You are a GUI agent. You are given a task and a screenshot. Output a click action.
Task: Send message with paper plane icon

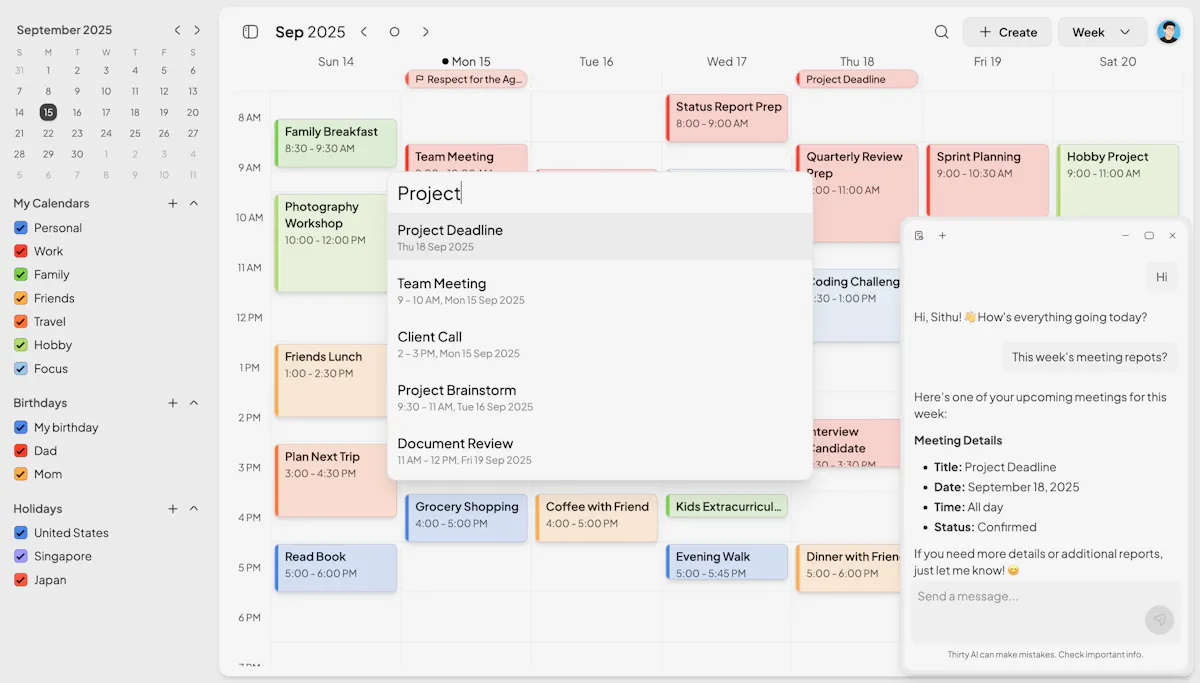tap(1159, 620)
